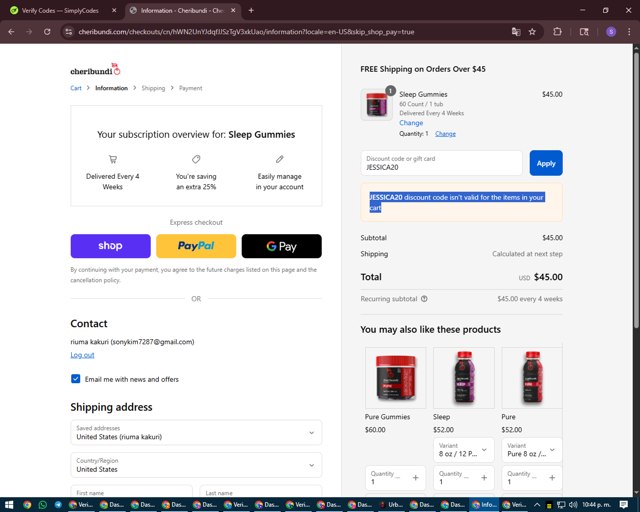Open the Sleep drink product image
Screen dimensions: 640x512
tap(464, 378)
